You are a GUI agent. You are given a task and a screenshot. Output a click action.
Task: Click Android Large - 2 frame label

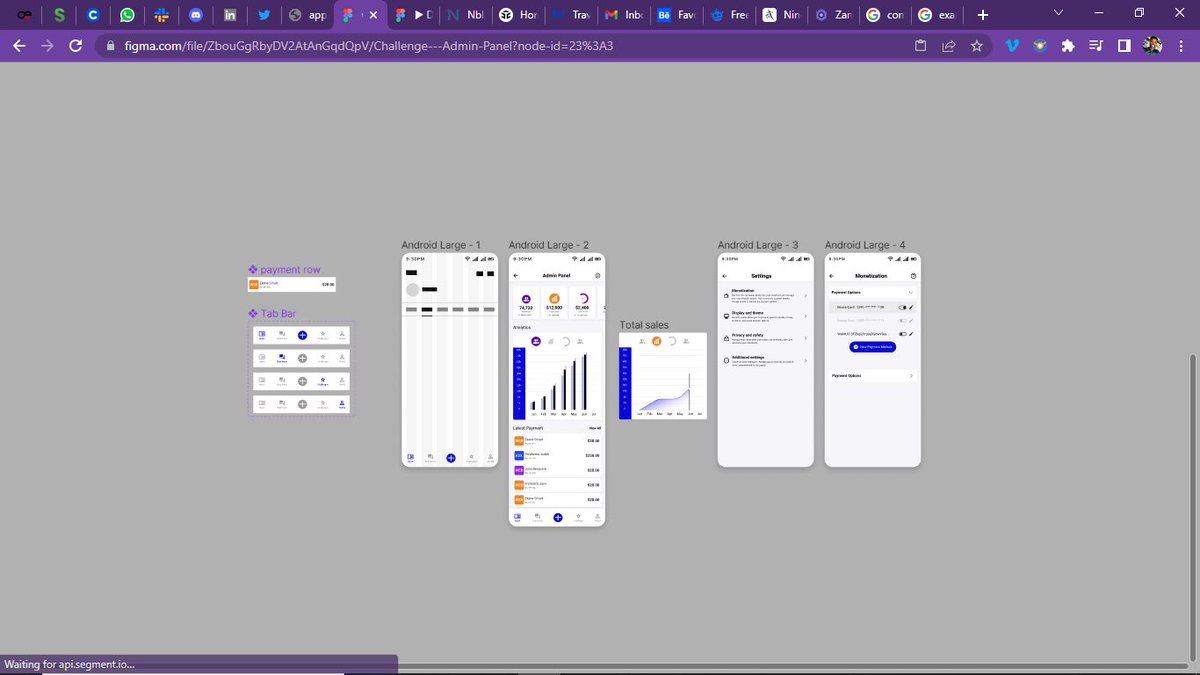point(548,245)
